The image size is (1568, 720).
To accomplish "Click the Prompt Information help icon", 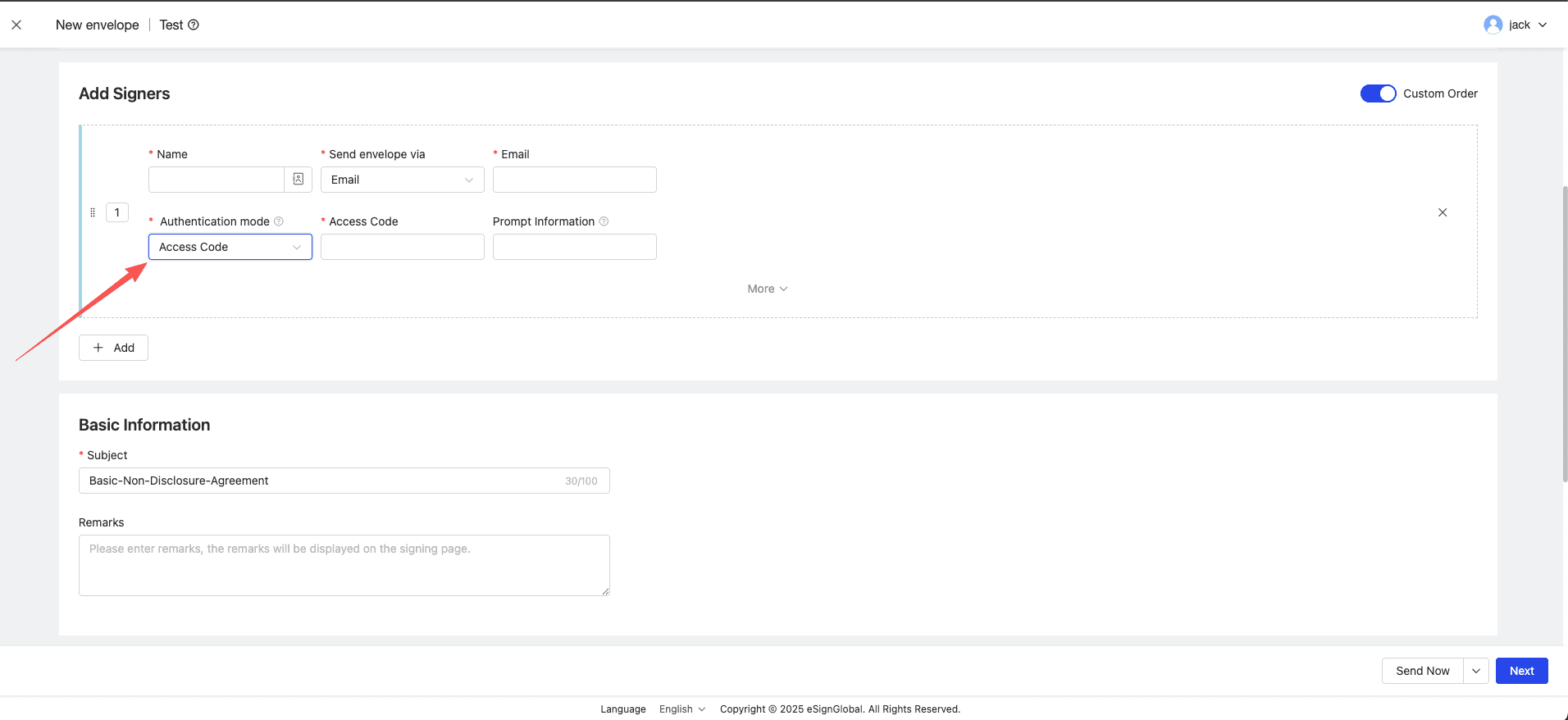I will point(604,221).
